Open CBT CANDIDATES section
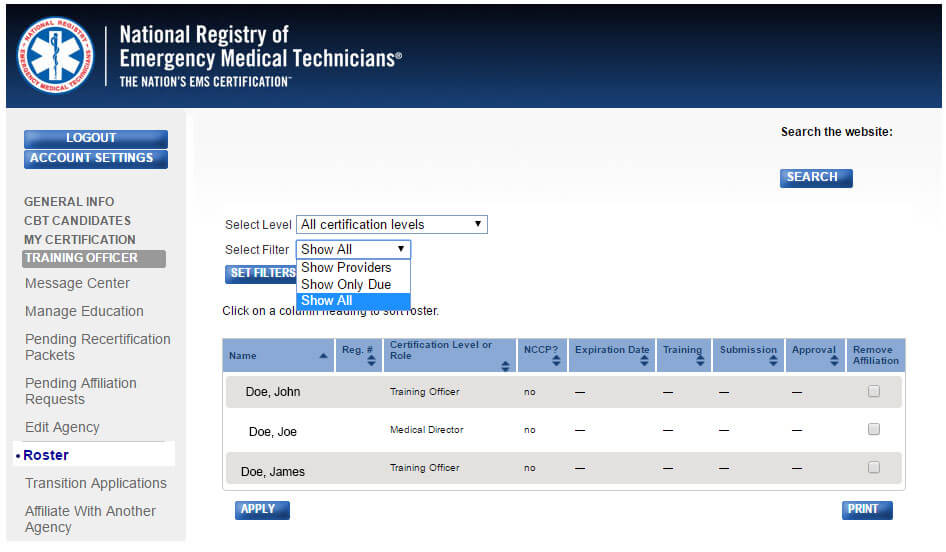The height and width of the screenshot is (552, 946). pos(77,221)
